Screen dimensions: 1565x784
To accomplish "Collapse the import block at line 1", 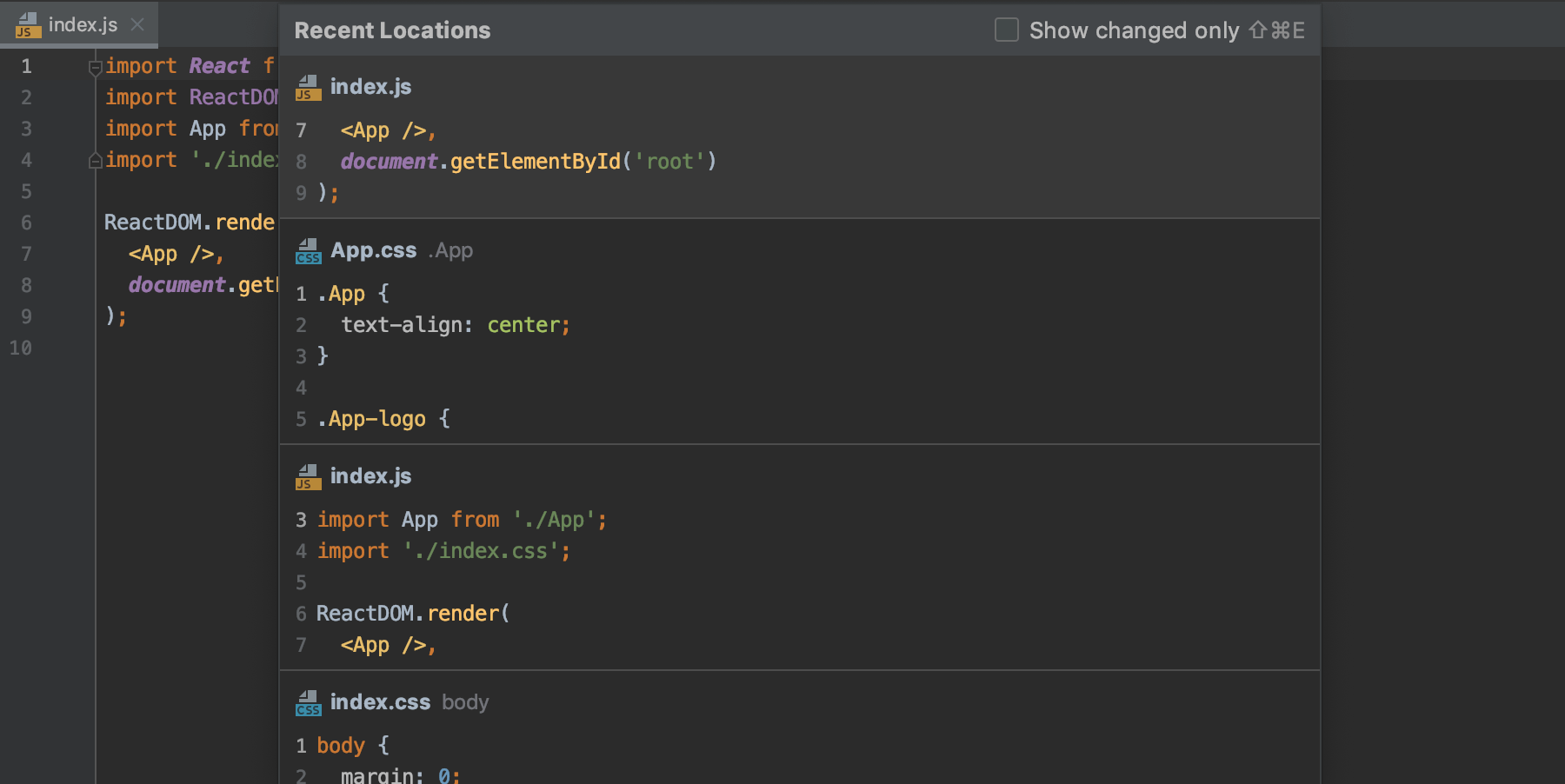I will pyautogui.click(x=96, y=65).
